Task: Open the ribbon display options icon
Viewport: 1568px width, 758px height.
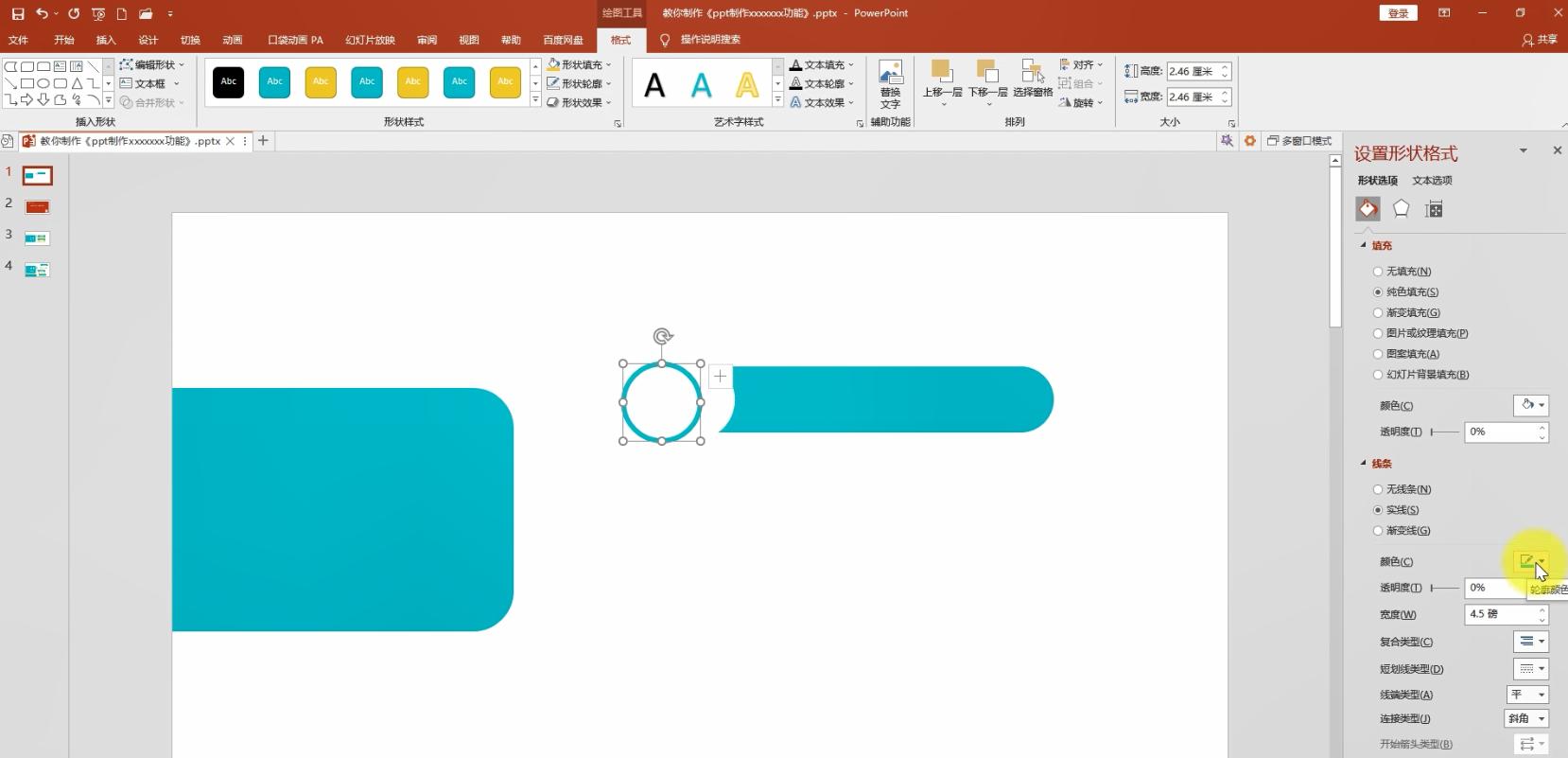Action: coord(1444,13)
